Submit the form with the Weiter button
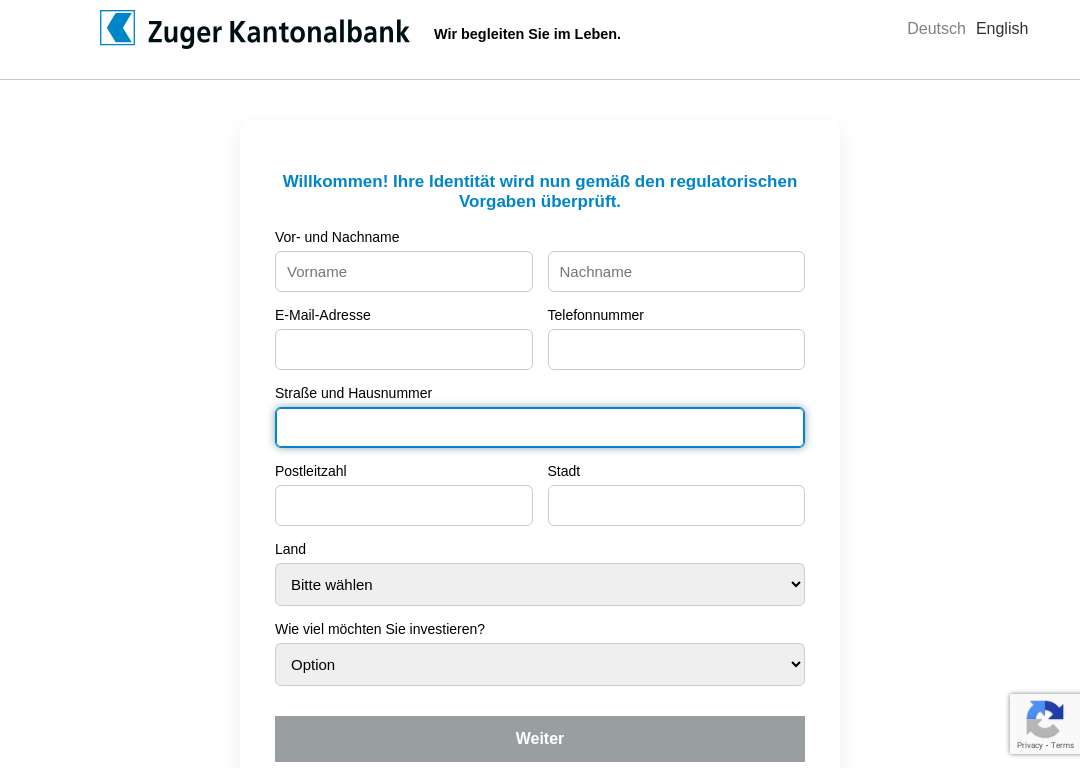 pyautogui.click(x=539, y=738)
